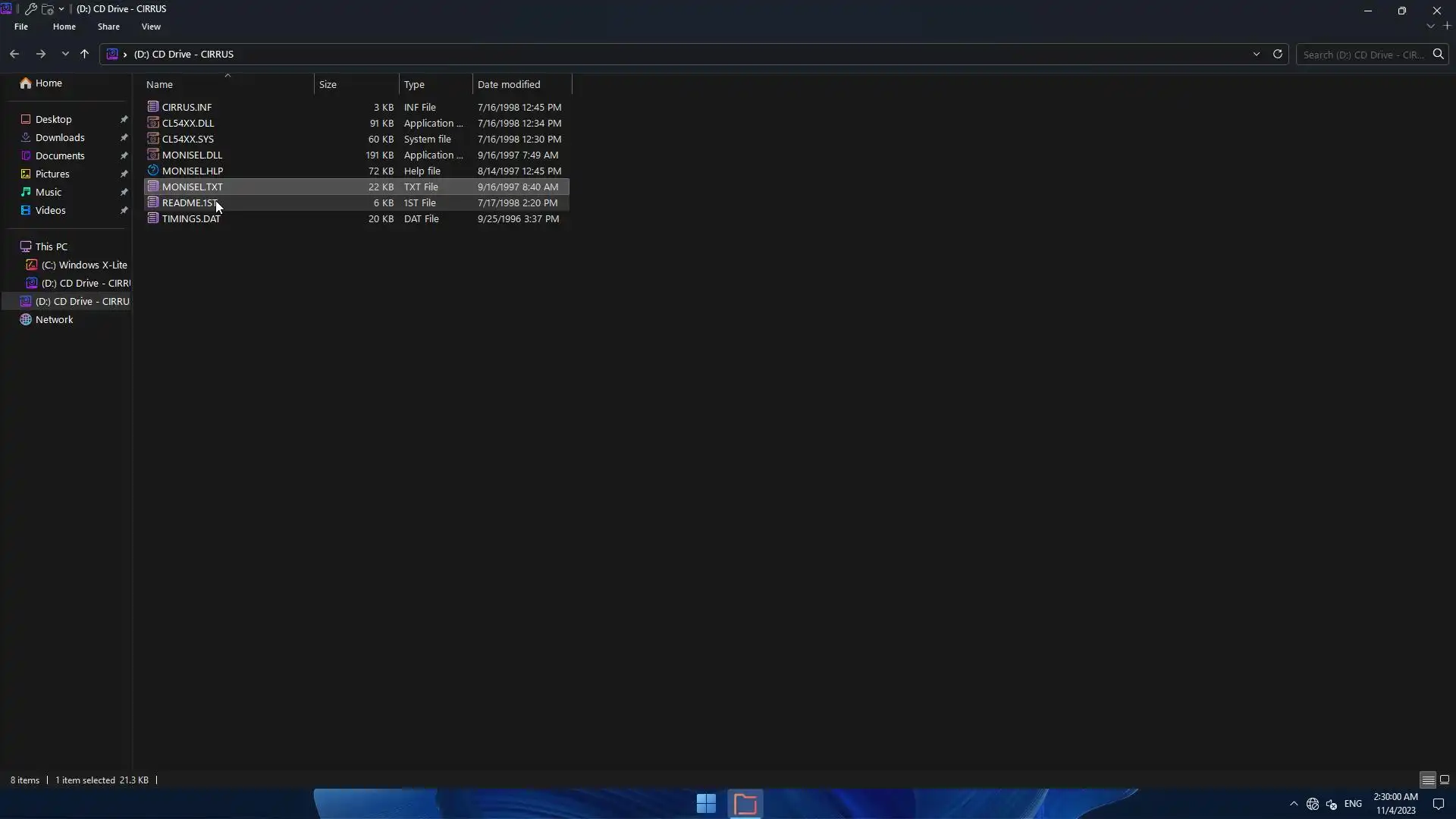Expand the ribbon chevron
This screenshot has height=819, width=1456.
coord(1430,27)
